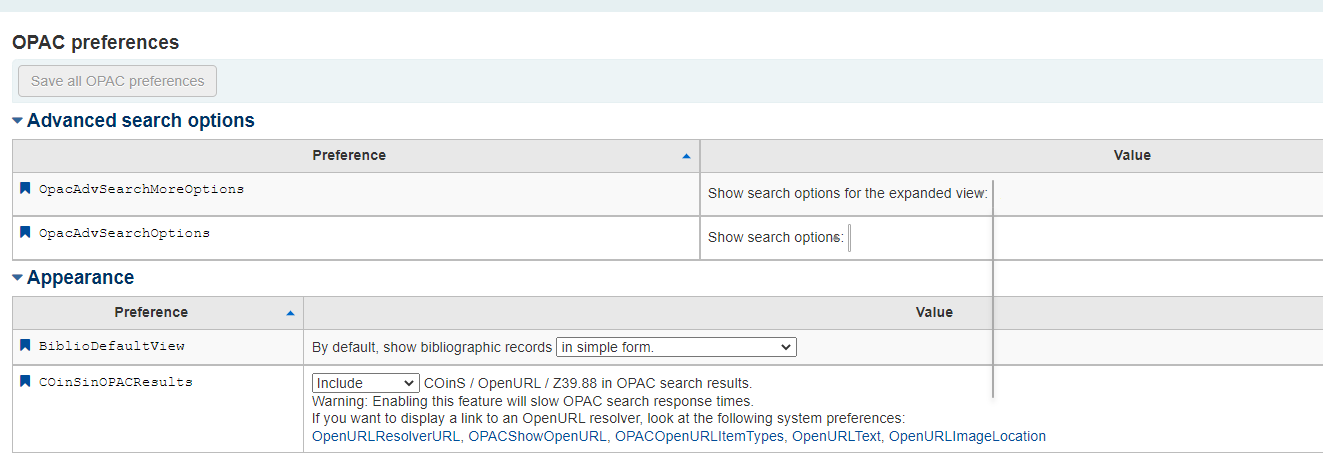Click sort arrow in Appearance Preference header
Viewport: 1323px width, 453px height.
pyautogui.click(x=290, y=313)
